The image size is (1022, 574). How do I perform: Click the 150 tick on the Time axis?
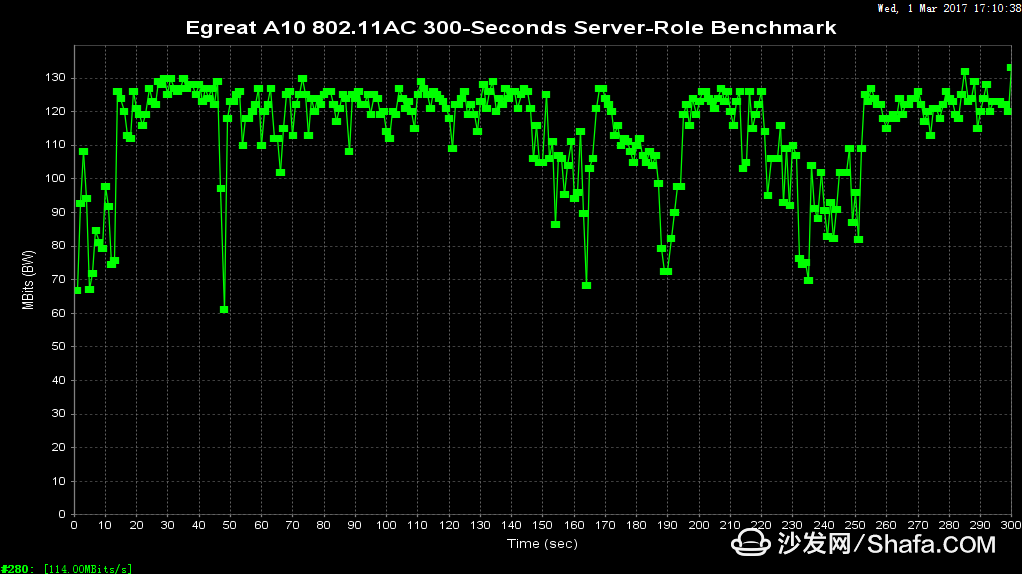[542, 525]
